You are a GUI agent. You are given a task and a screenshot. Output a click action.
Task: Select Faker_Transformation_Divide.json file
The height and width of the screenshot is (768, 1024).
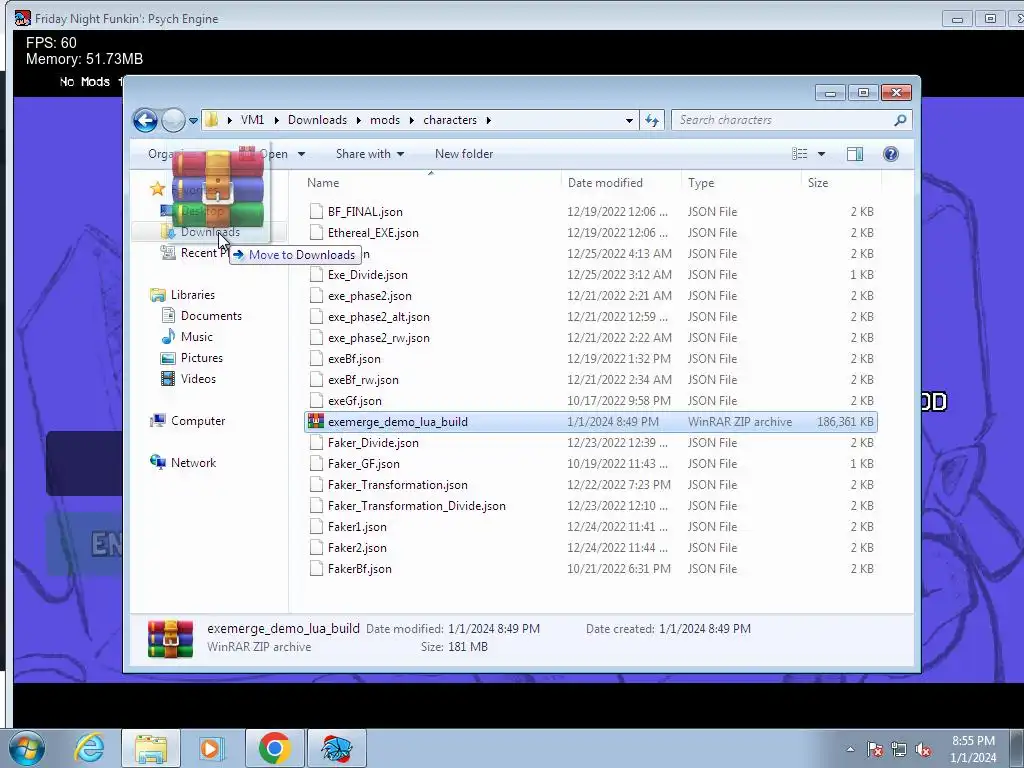pos(417,506)
